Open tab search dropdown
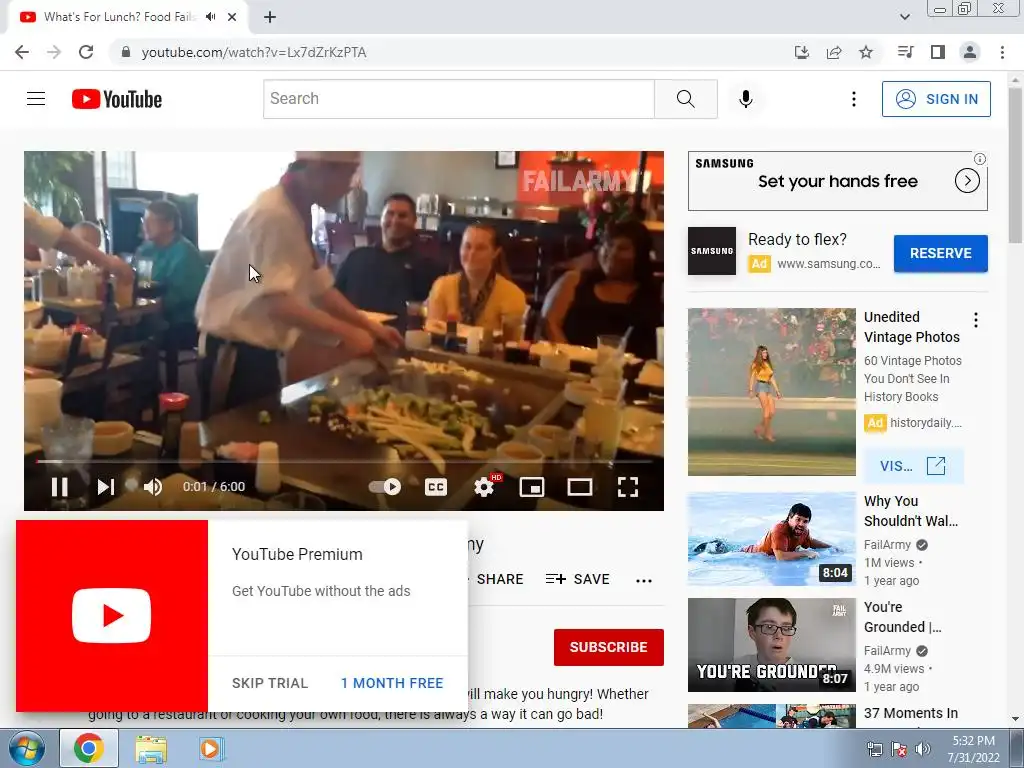Viewport: 1024px width, 768px height. coord(904,17)
